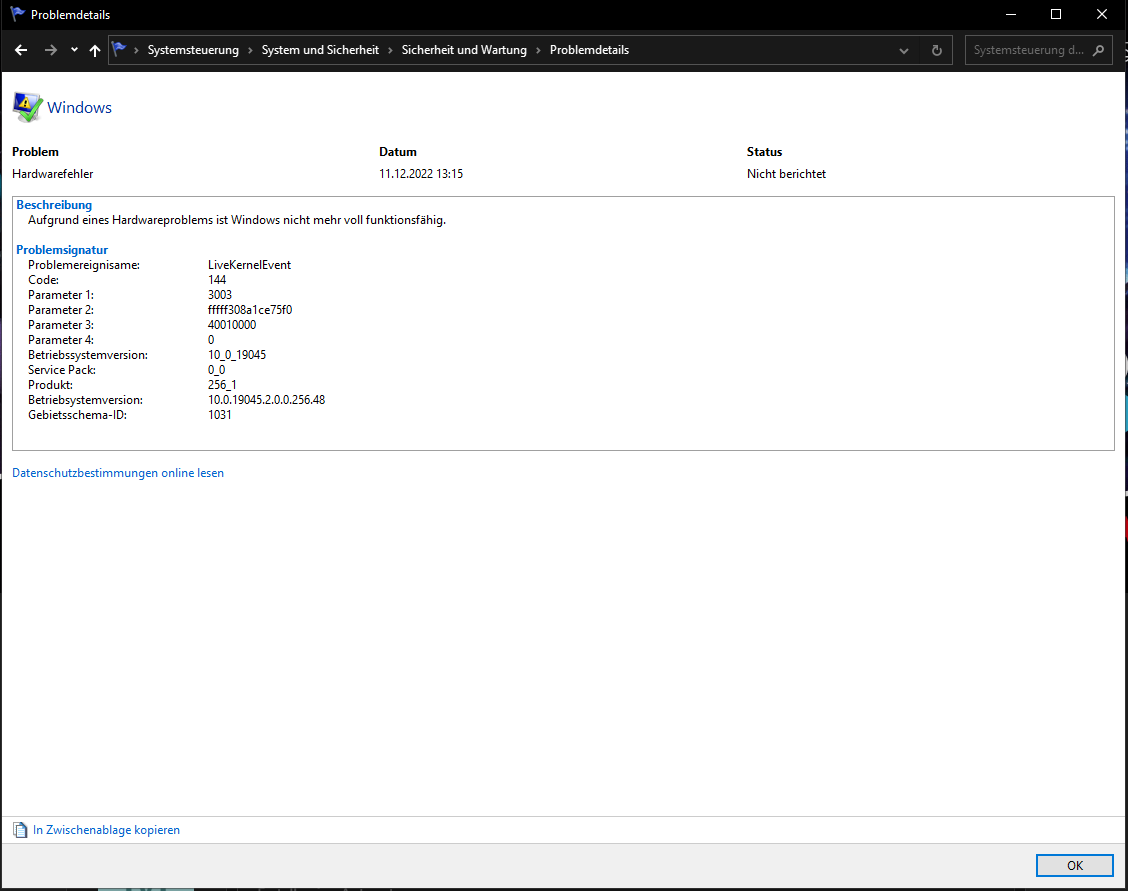This screenshot has height=891, width=1128.
Task: Click the Beschreibung heading
Action: tap(54, 205)
